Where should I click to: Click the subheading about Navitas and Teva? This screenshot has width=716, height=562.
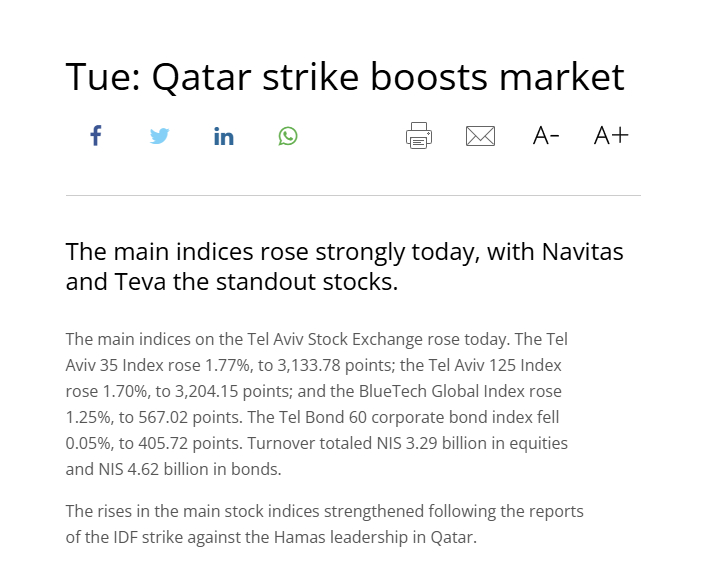(344, 266)
